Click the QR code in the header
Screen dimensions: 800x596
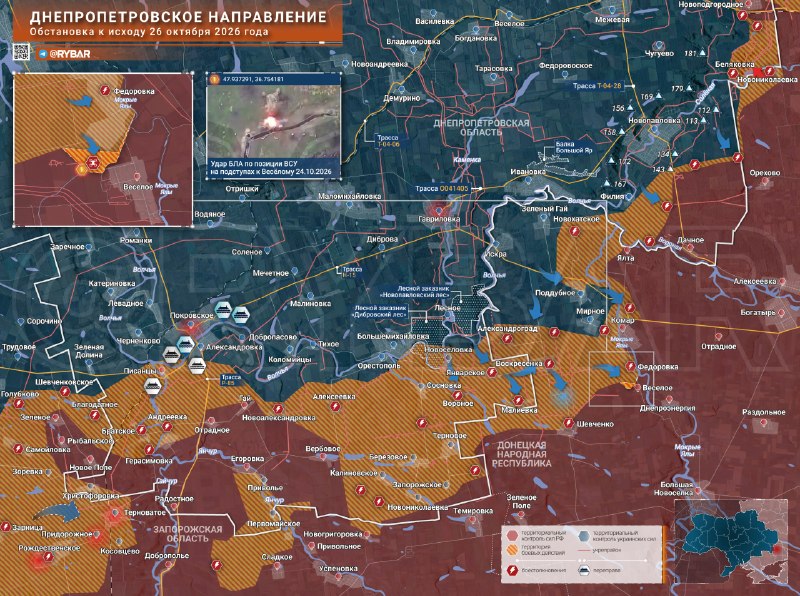(x=21, y=52)
